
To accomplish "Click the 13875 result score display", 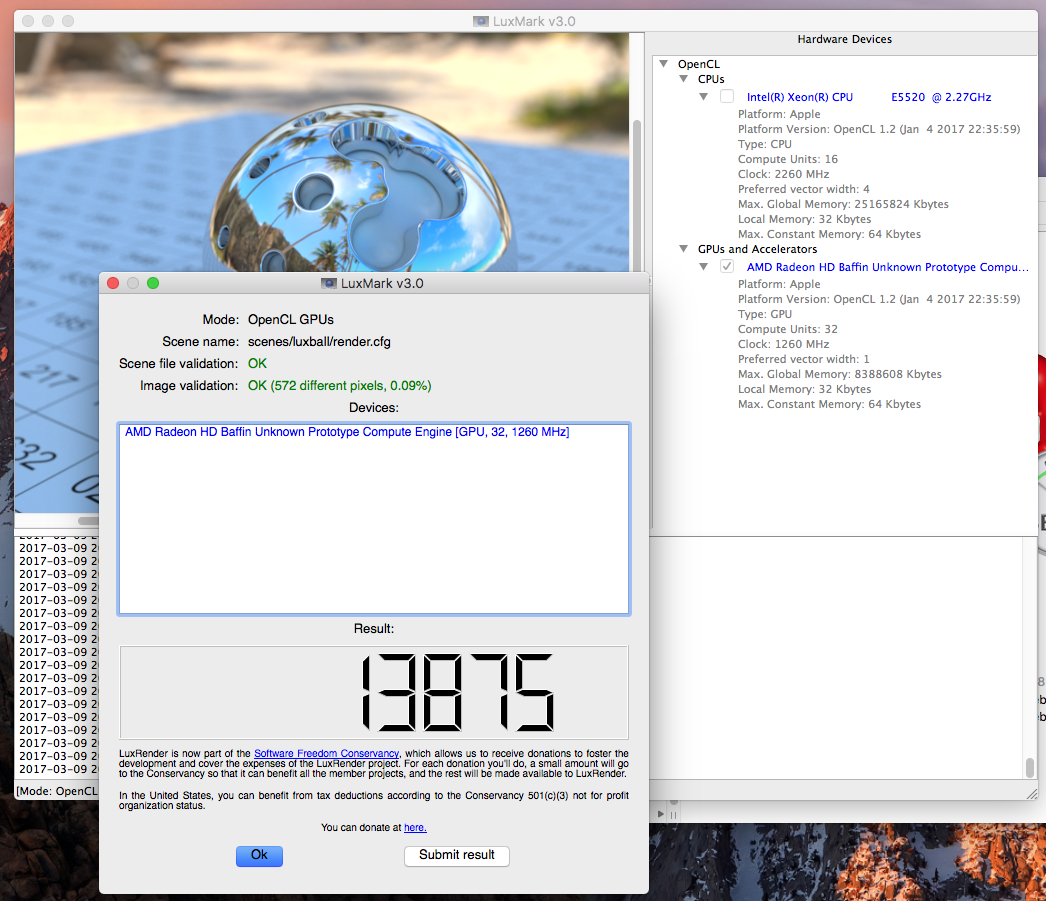I will [x=374, y=692].
